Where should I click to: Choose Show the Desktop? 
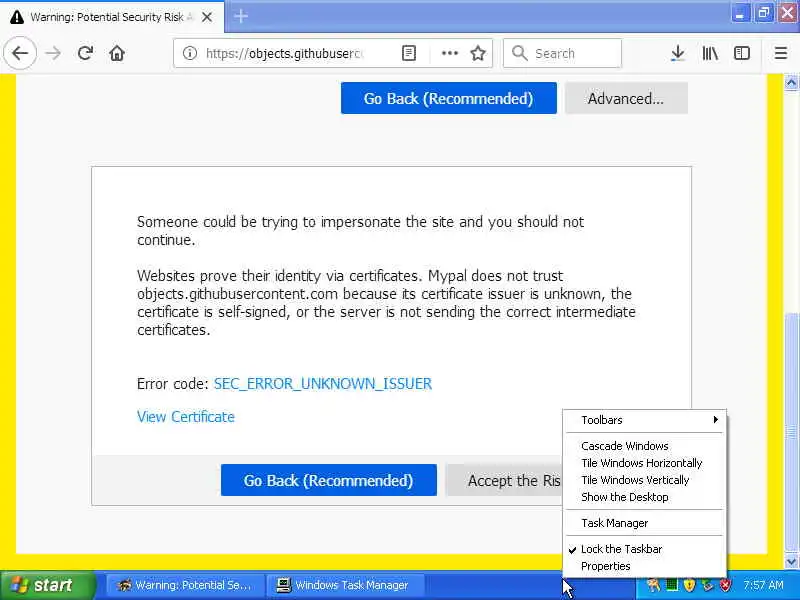tap(644, 497)
